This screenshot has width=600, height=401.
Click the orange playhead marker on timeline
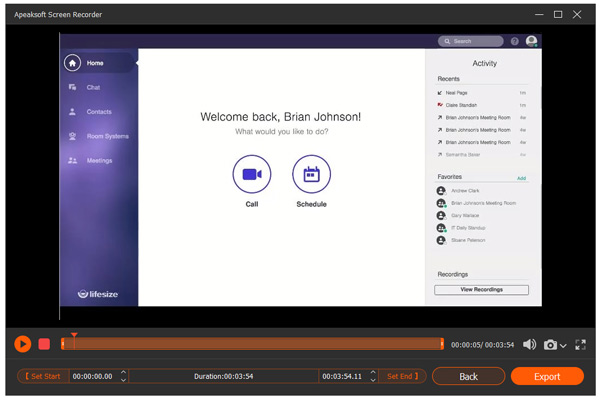pos(74,336)
